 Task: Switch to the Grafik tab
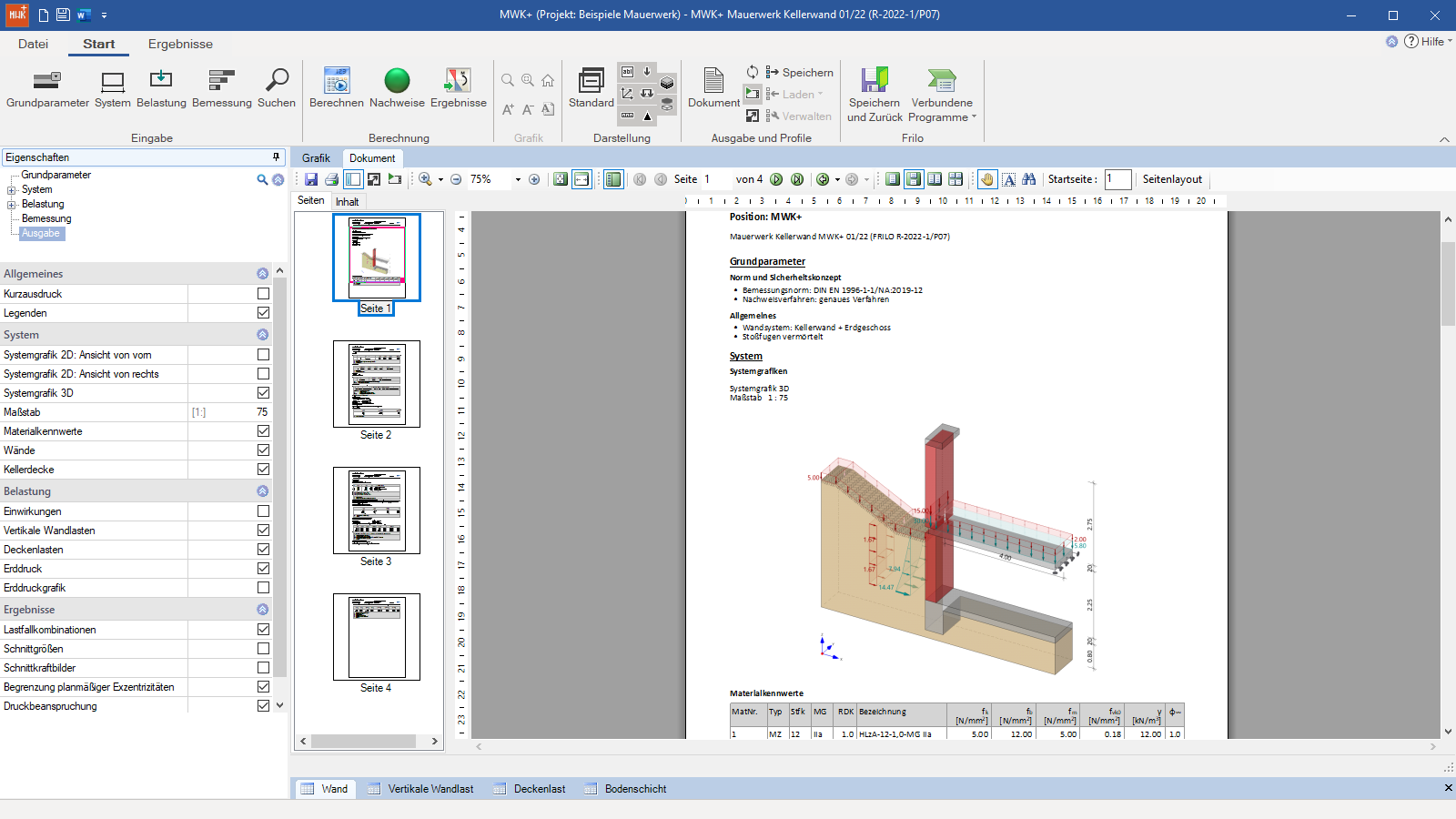click(x=316, y=158)
